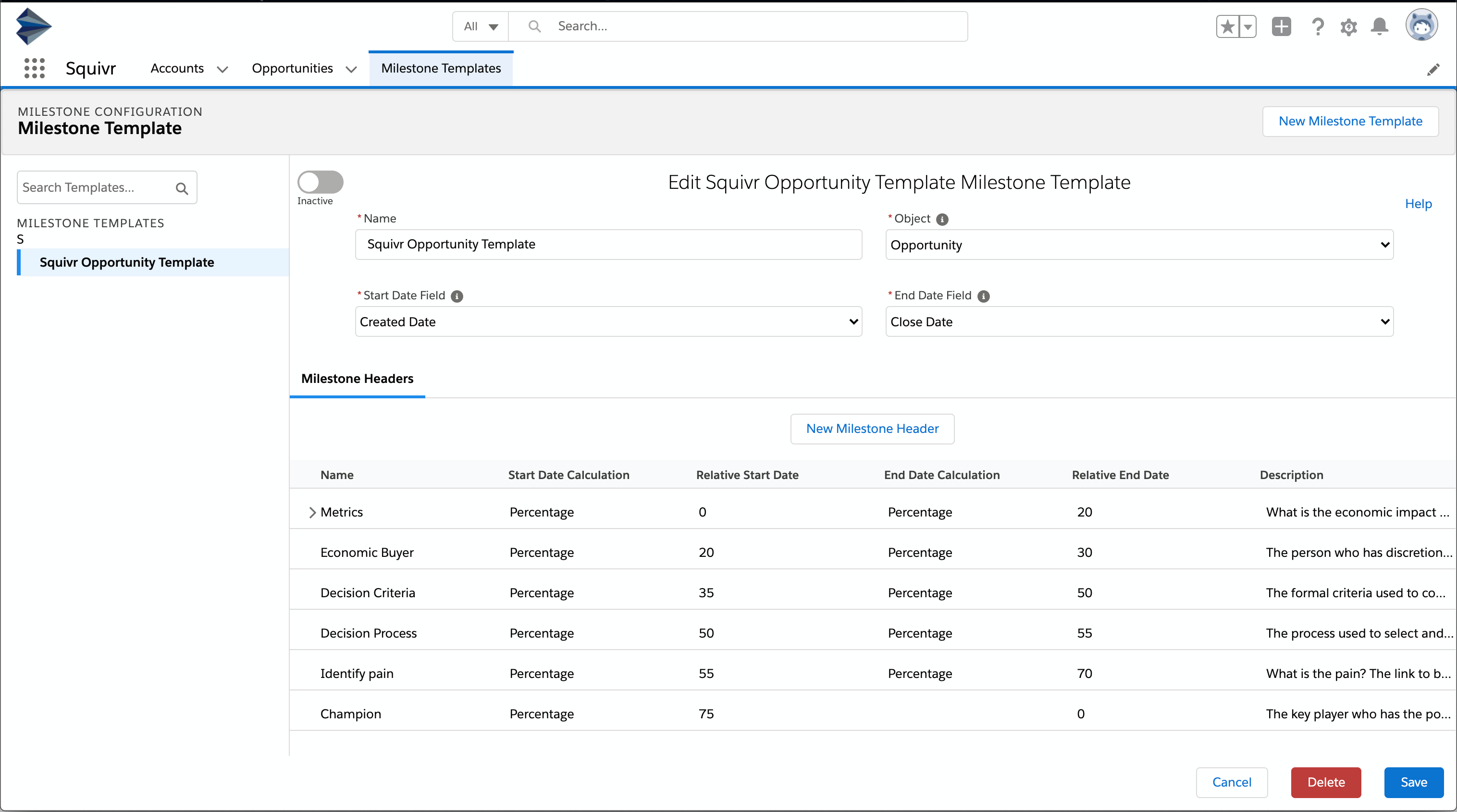Open the All search scope dropdown
This screenshot has width=1457, height=812.
click(x=481, y=26)
